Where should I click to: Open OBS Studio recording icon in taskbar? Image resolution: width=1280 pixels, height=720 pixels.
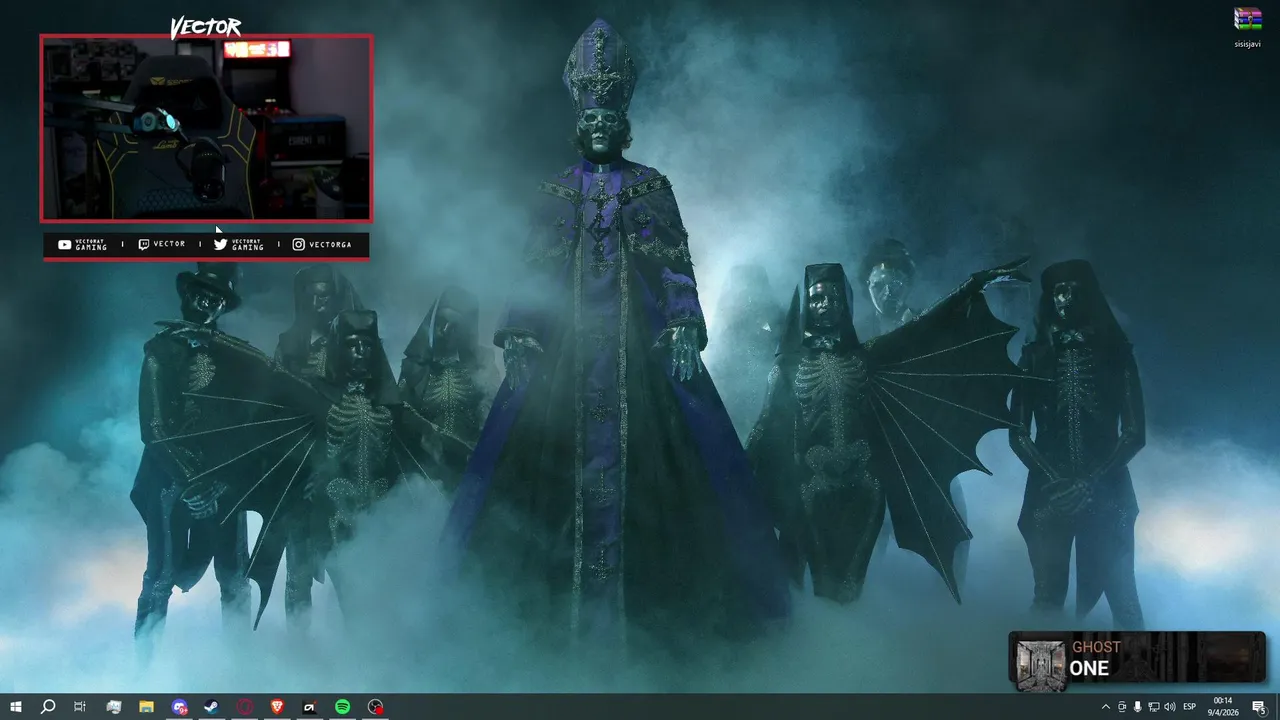point(375,707)
